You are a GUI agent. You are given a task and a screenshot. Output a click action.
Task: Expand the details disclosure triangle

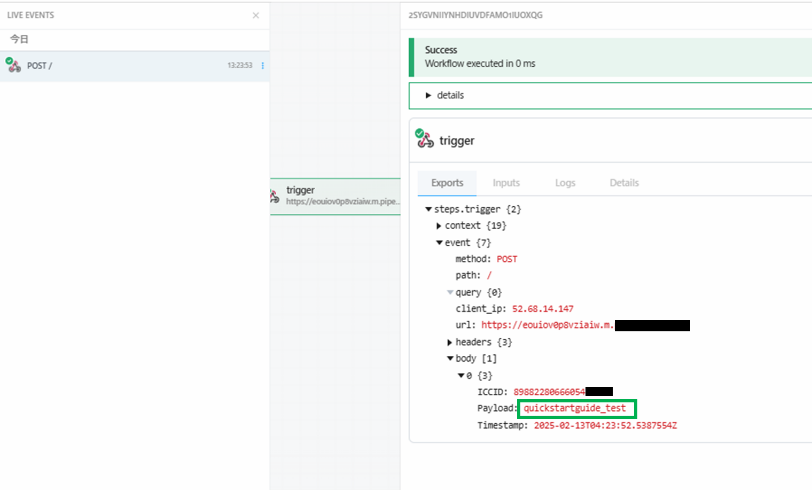pos(429,96)
